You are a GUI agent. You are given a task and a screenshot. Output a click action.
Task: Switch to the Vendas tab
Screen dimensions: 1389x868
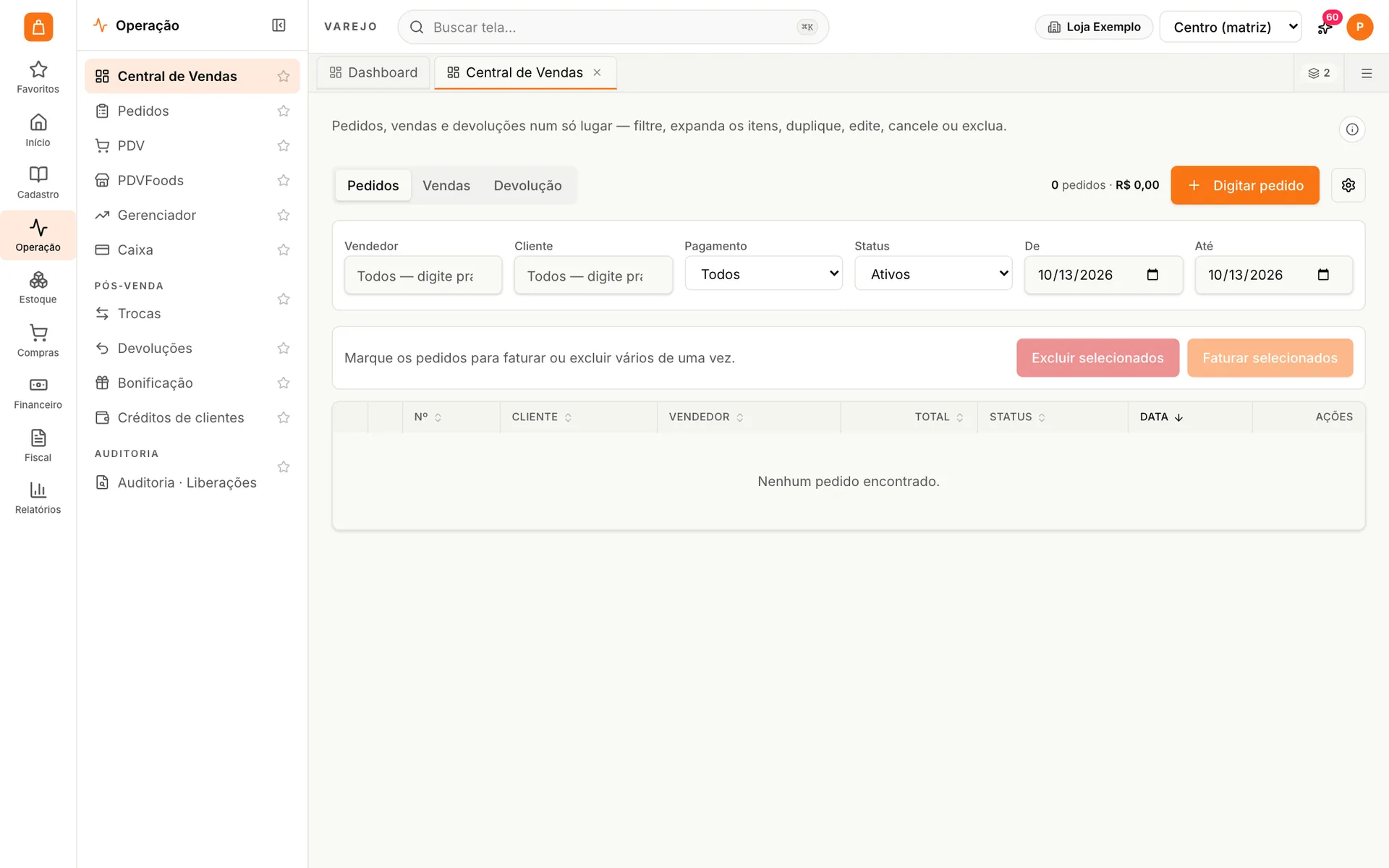coord(446,185)
